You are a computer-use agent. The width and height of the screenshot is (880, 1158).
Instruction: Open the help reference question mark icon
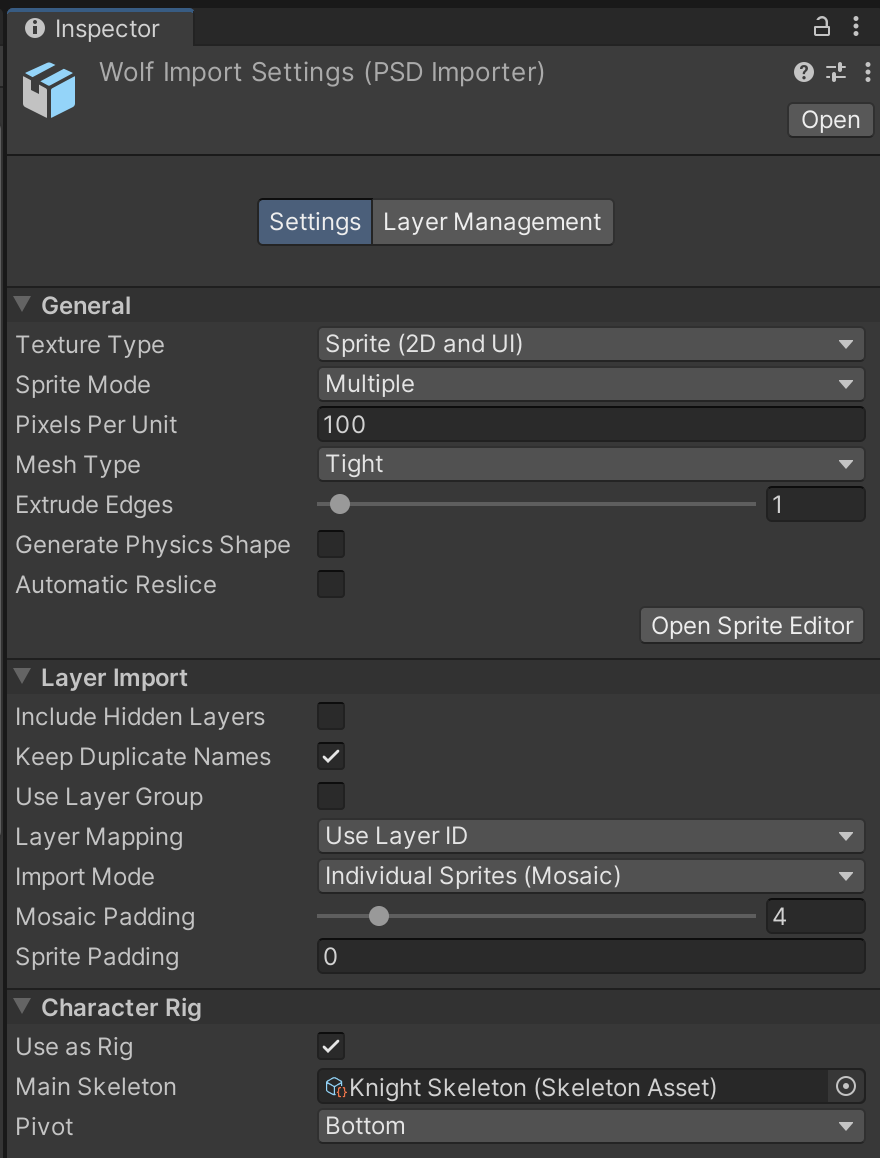click(803, 72)
